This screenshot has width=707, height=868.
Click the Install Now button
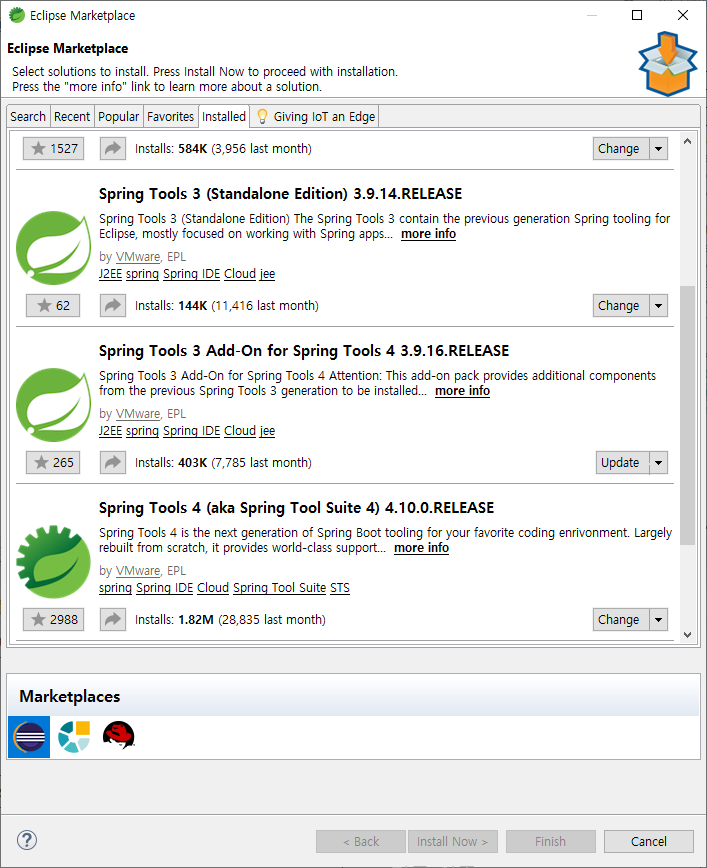pos(452,841)
